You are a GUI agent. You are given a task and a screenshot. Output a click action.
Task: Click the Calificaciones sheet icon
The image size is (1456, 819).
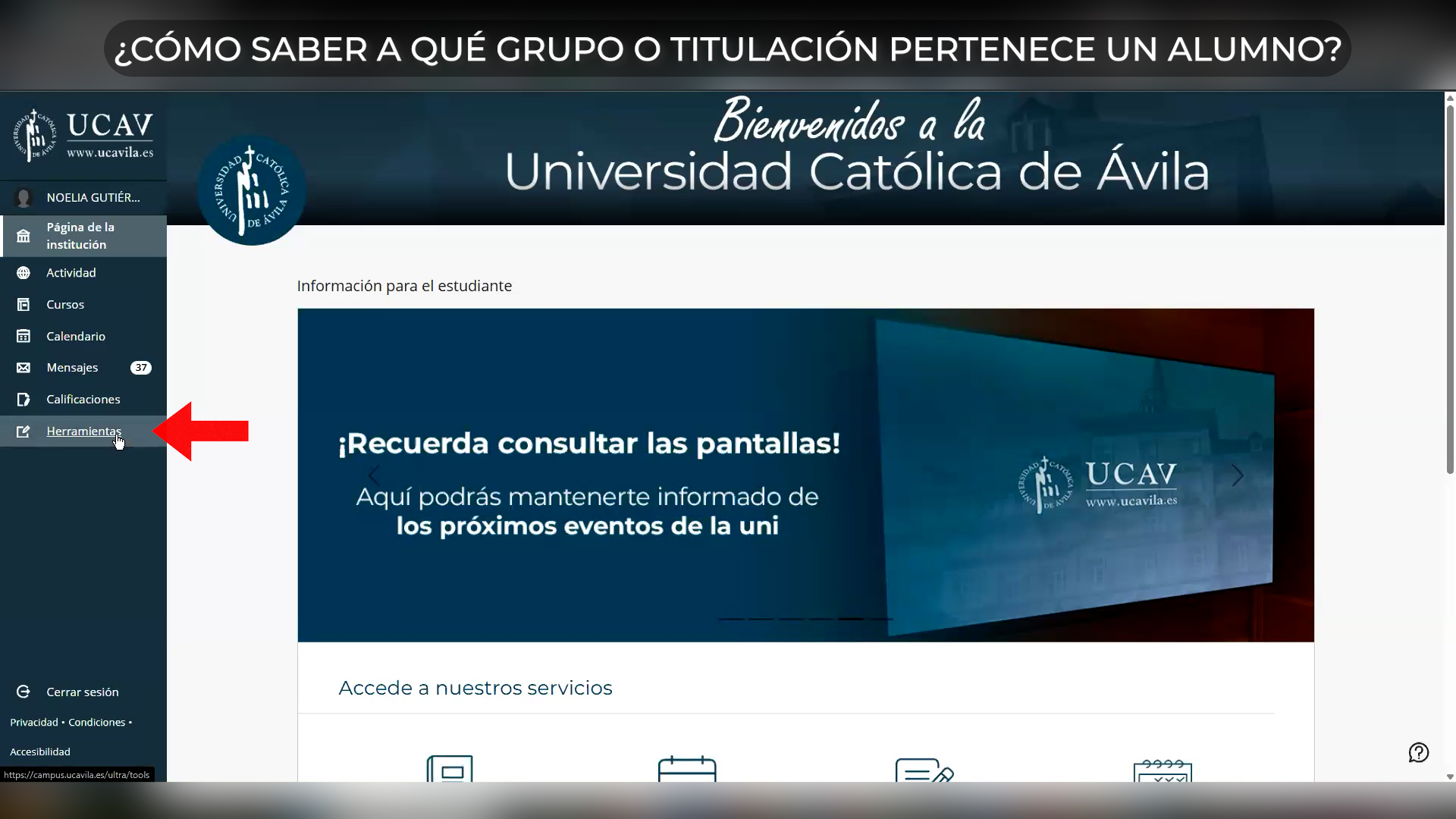[24, 400]
